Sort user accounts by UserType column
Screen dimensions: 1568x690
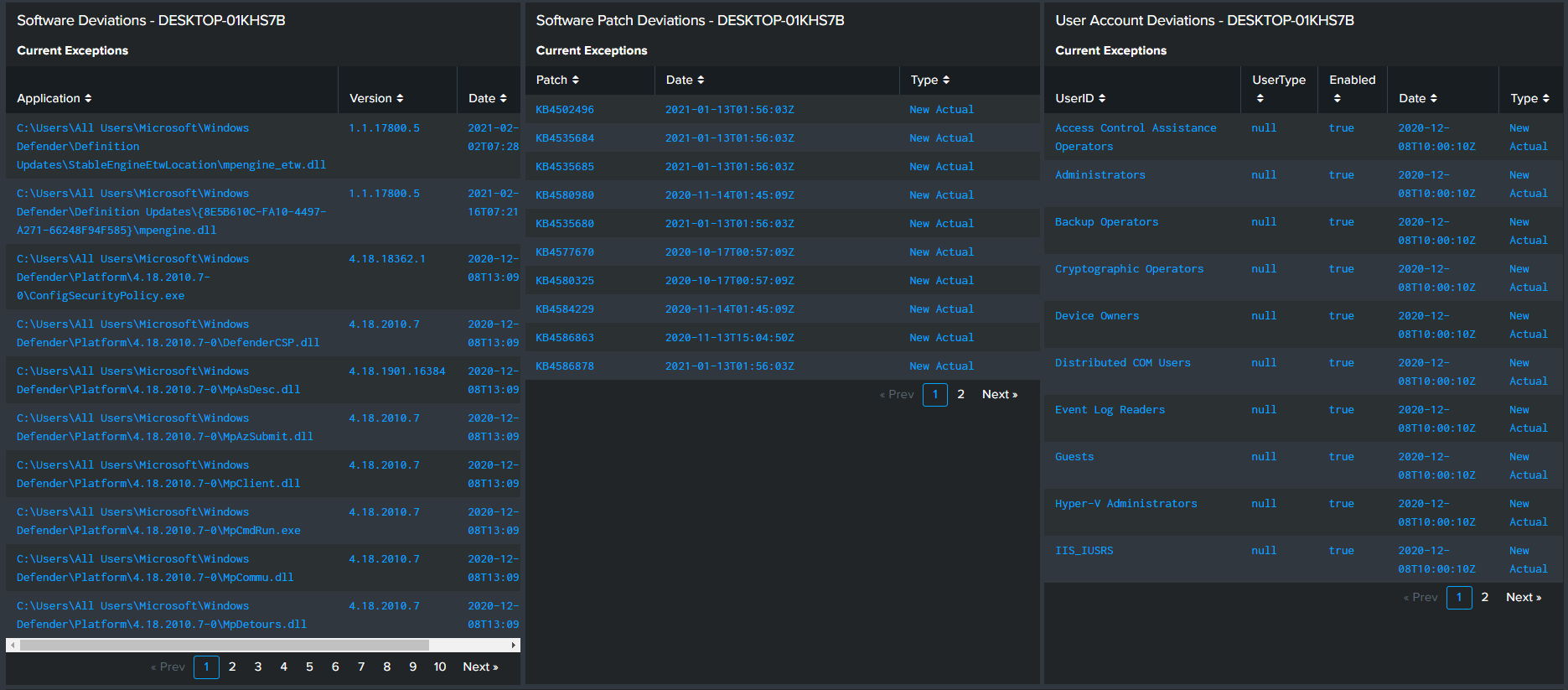(x=1278, y=89)
